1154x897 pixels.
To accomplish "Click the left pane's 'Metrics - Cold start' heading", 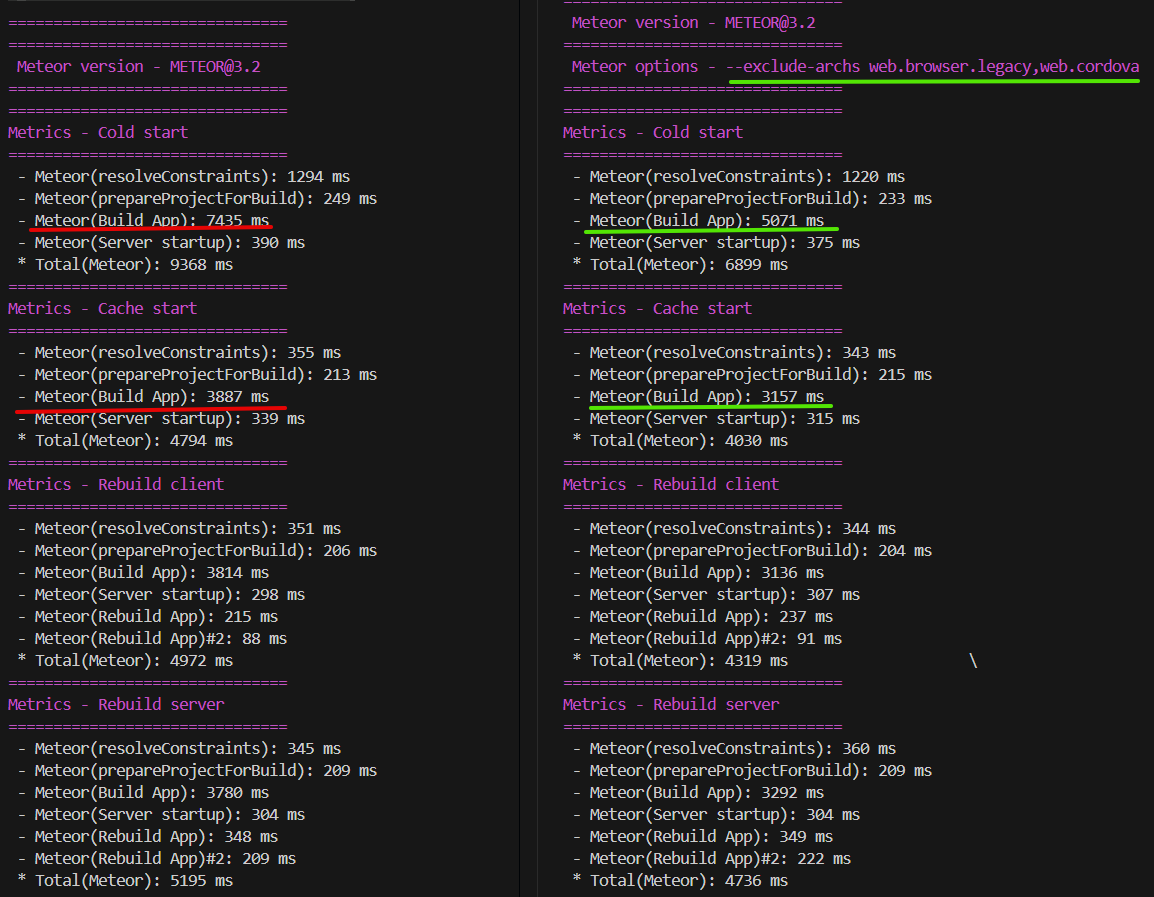I will coord(98,132).
